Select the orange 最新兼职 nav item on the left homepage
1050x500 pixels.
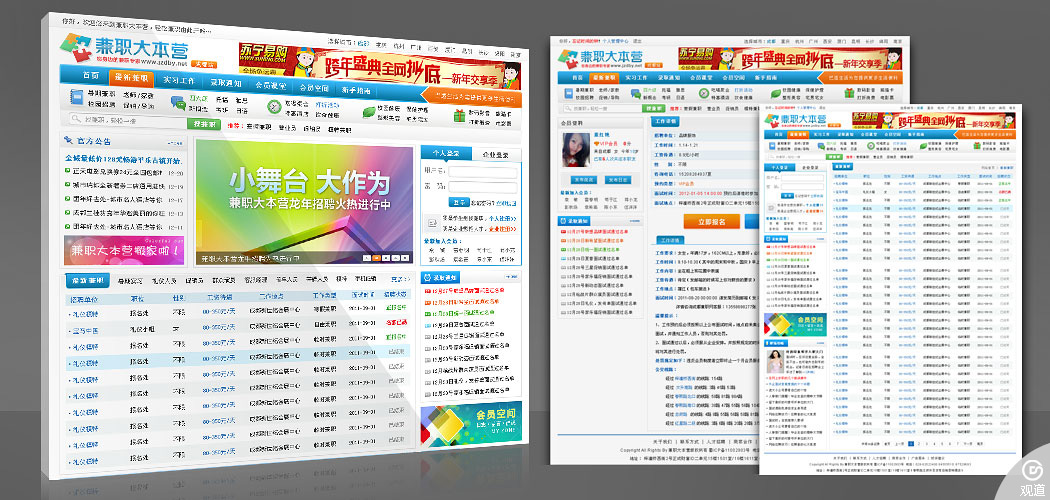(131, 77)
